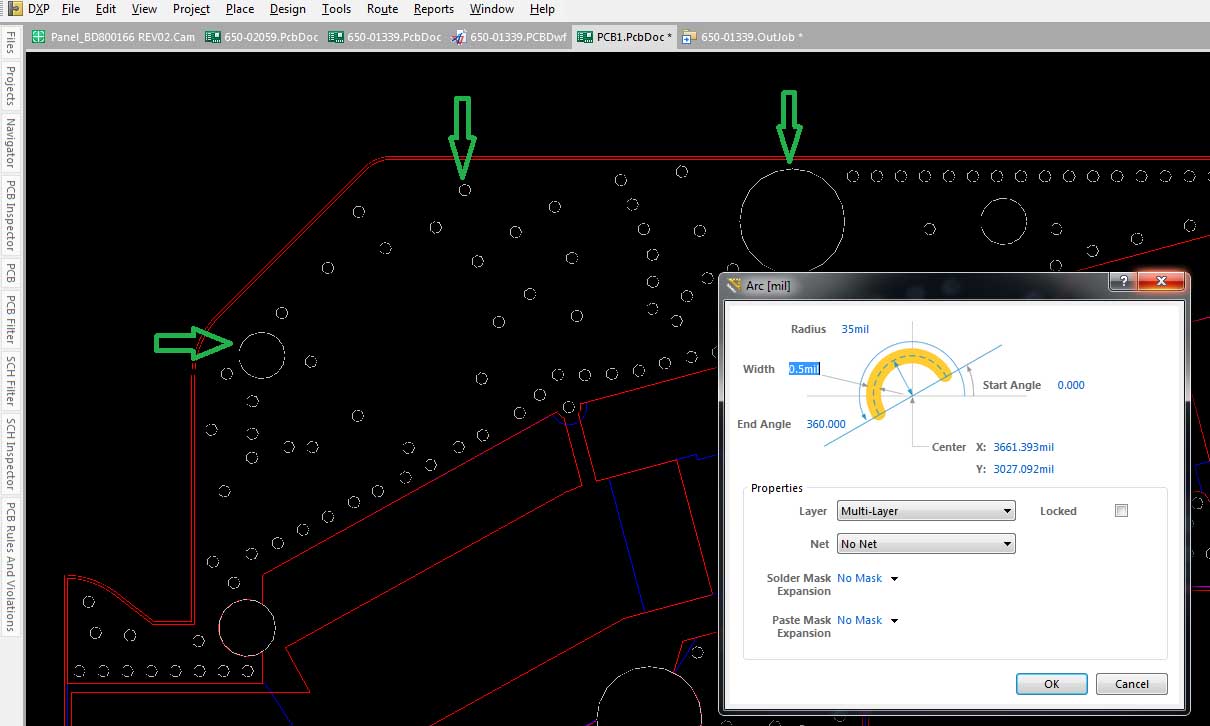The width and height of the screenshot is (1210, 726).
Task: Open the Net dropdown showing No Net
Action: pos(926,544)
